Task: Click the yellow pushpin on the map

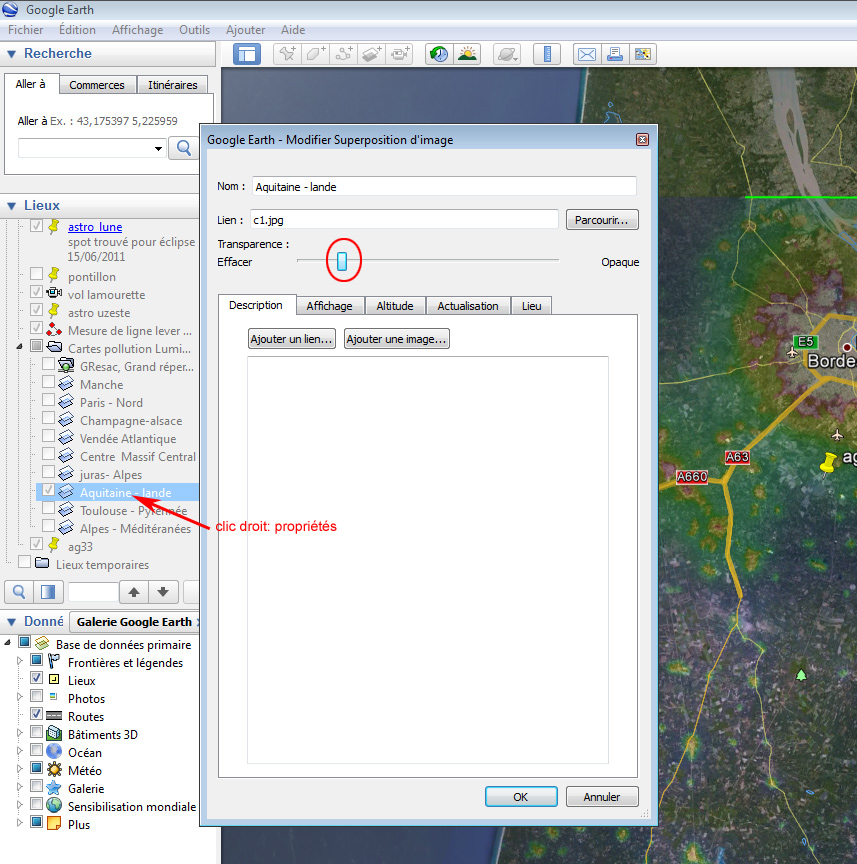Action: pyautogui.click(x=828, y=463)
